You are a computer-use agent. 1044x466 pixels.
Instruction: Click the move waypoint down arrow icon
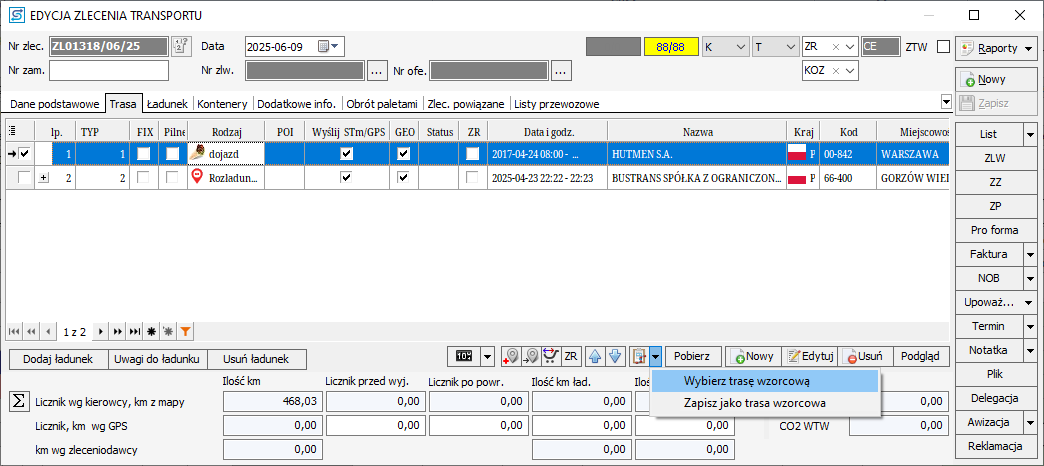[616, 357]
